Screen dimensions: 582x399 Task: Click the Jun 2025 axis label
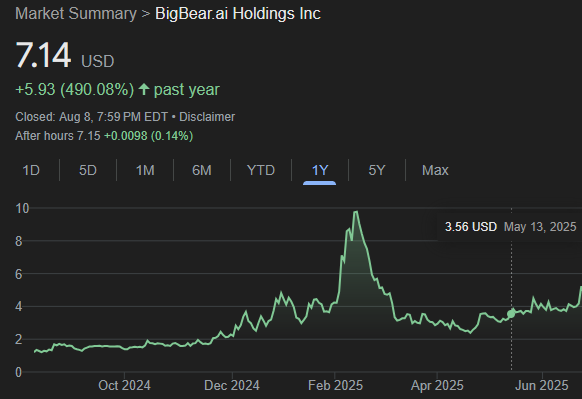pyautogui.click(x=542, y=386)
